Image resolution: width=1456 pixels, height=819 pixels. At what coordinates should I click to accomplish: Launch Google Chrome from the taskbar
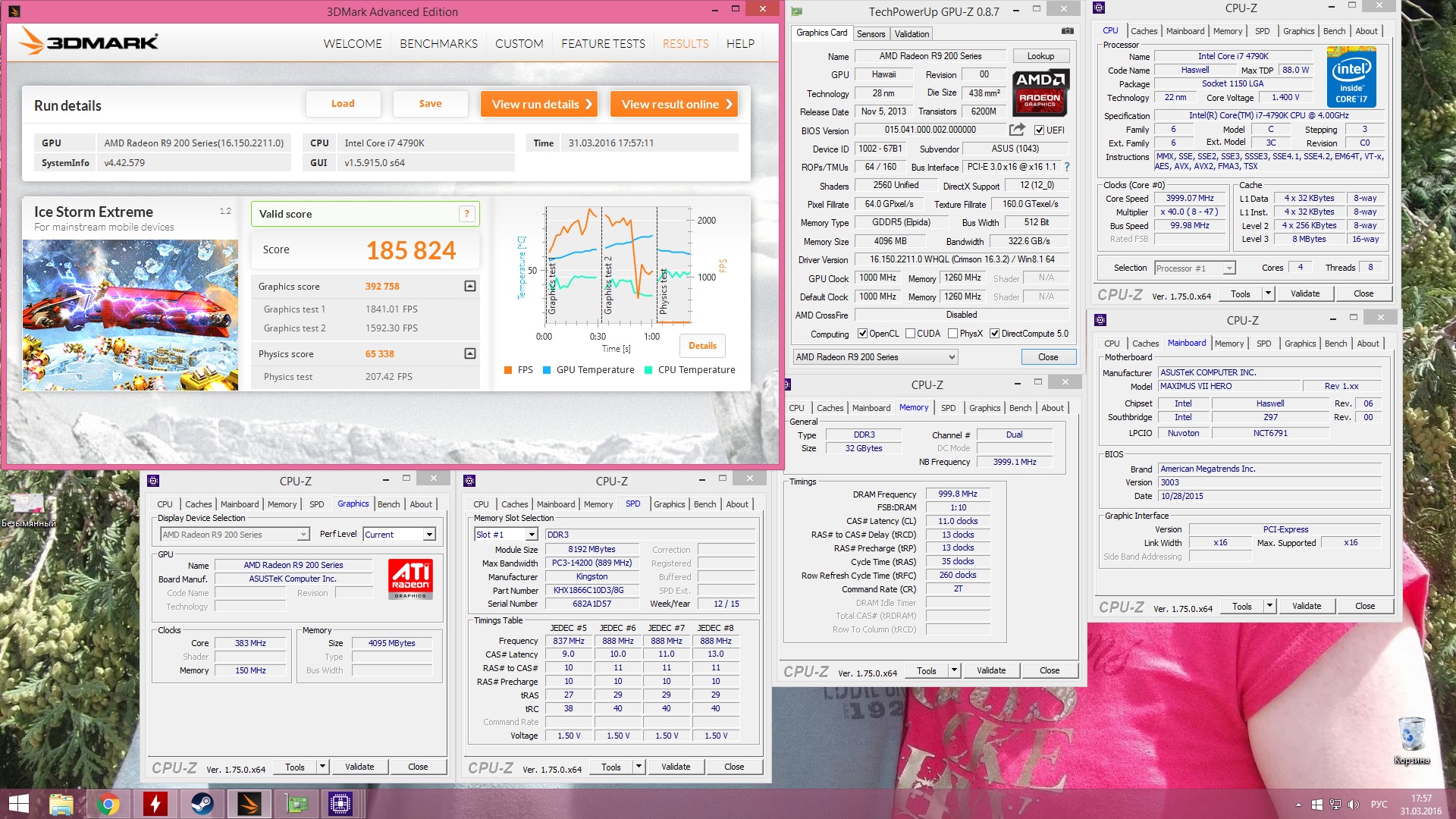click(108, 804)
